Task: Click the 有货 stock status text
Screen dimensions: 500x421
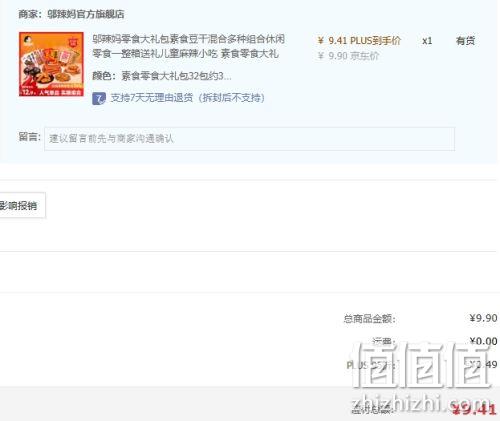Action: point(465,41)
